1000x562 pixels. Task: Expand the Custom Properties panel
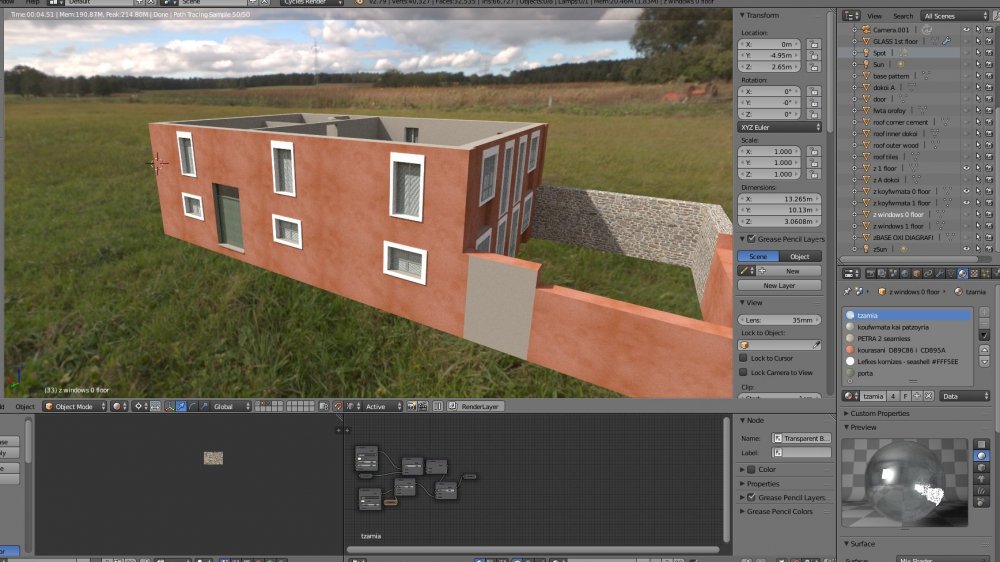coord(882,413)
